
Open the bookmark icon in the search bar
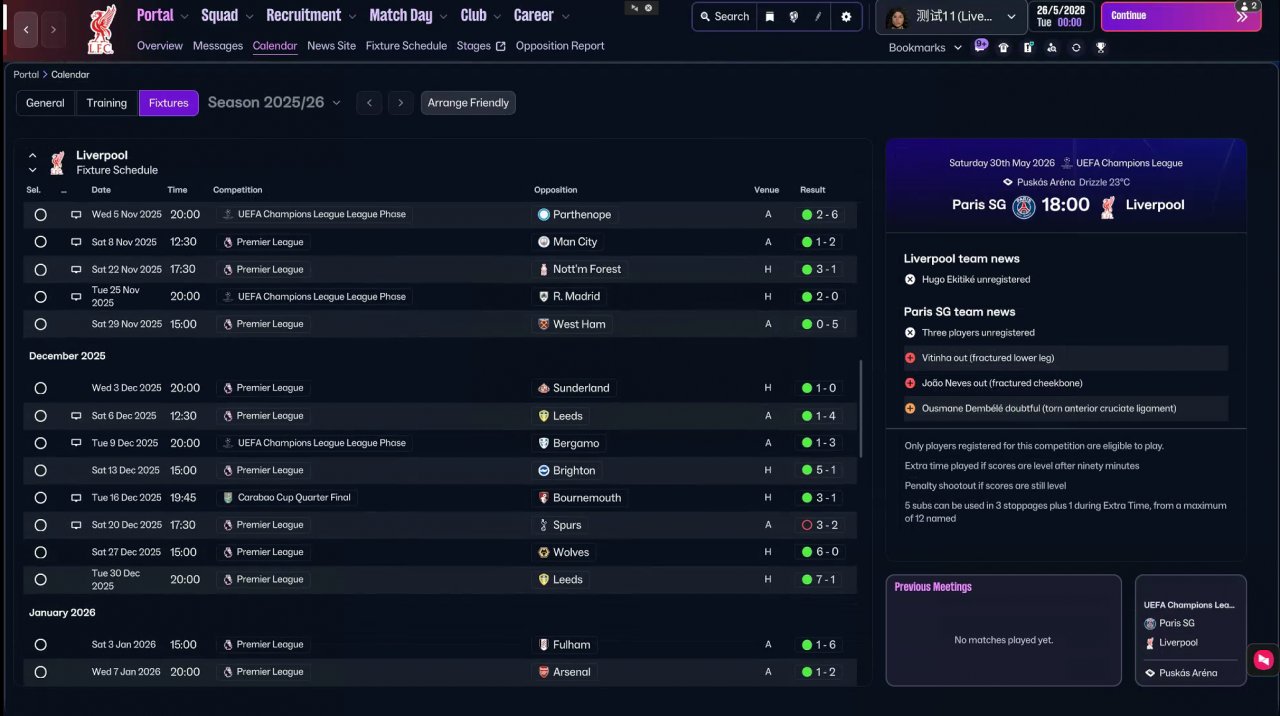[x=769, y=17]
